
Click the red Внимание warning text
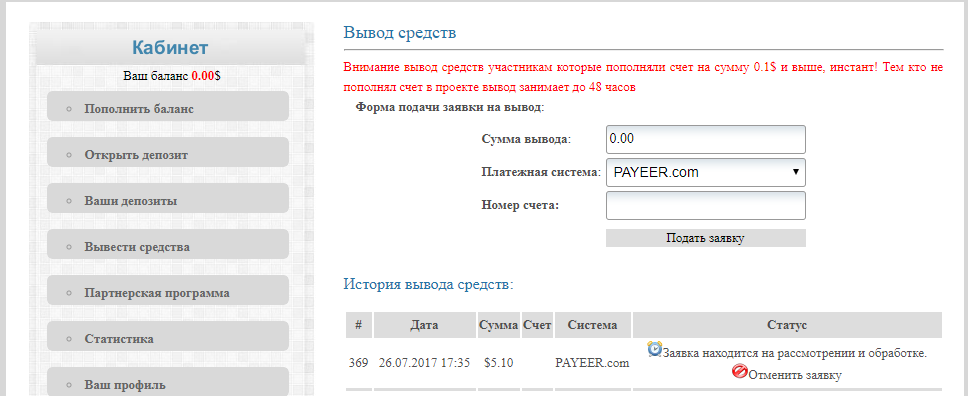(x=643, y=77)
